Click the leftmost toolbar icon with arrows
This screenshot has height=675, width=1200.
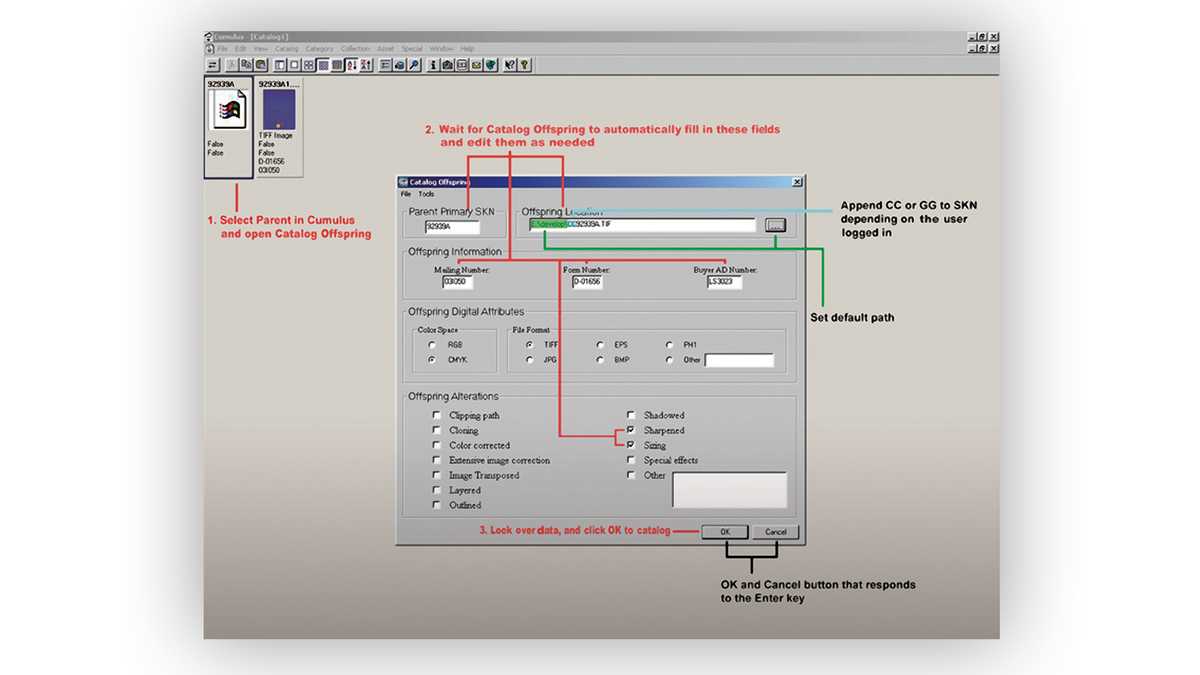pos(212,65)
